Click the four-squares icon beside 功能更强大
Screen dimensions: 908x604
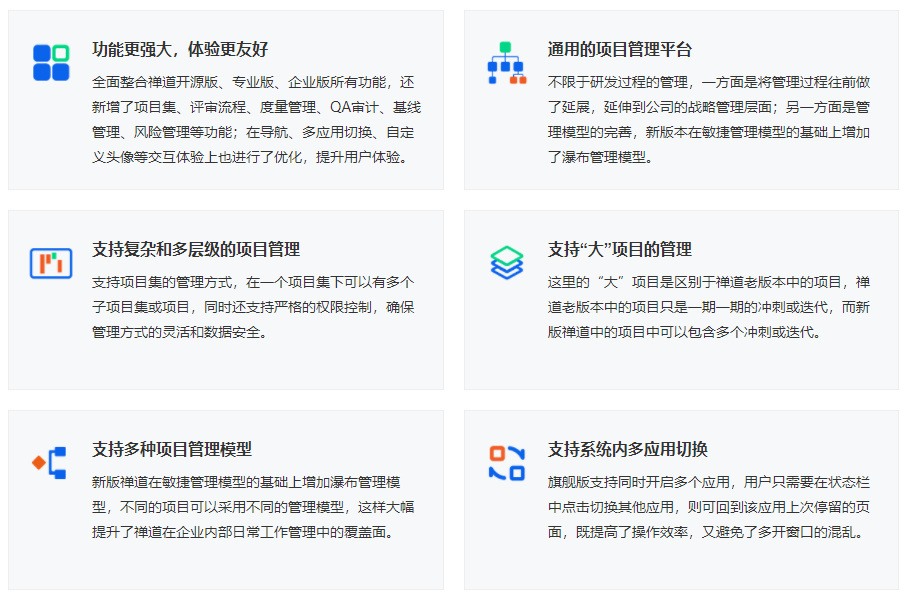51,62
